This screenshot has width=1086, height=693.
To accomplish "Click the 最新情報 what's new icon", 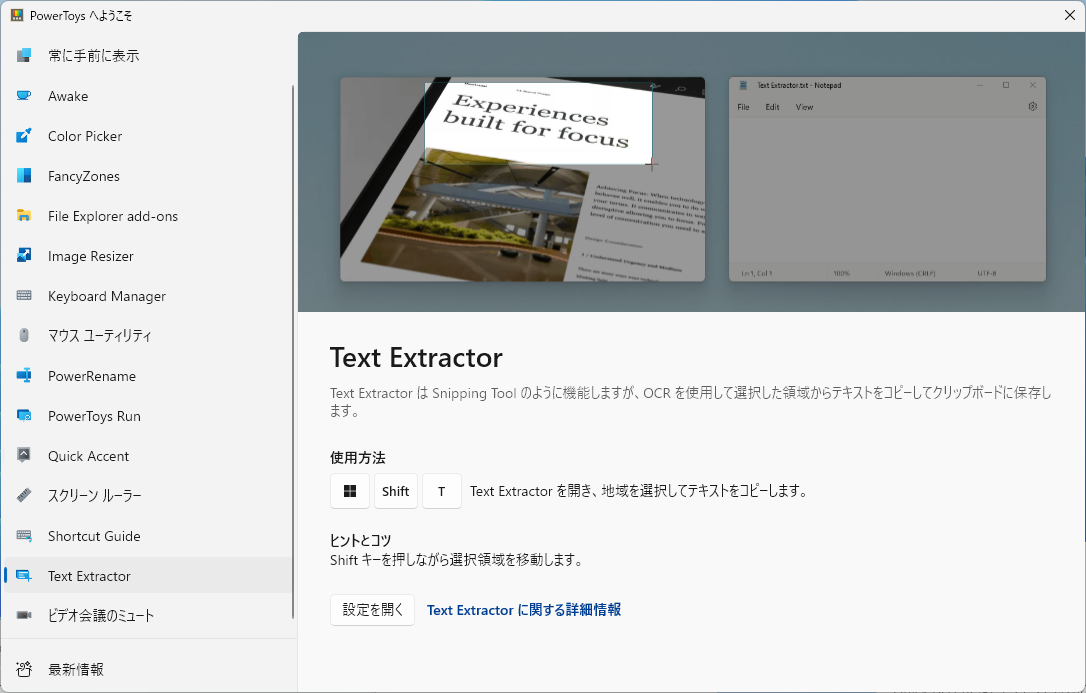I will (24, 669).
